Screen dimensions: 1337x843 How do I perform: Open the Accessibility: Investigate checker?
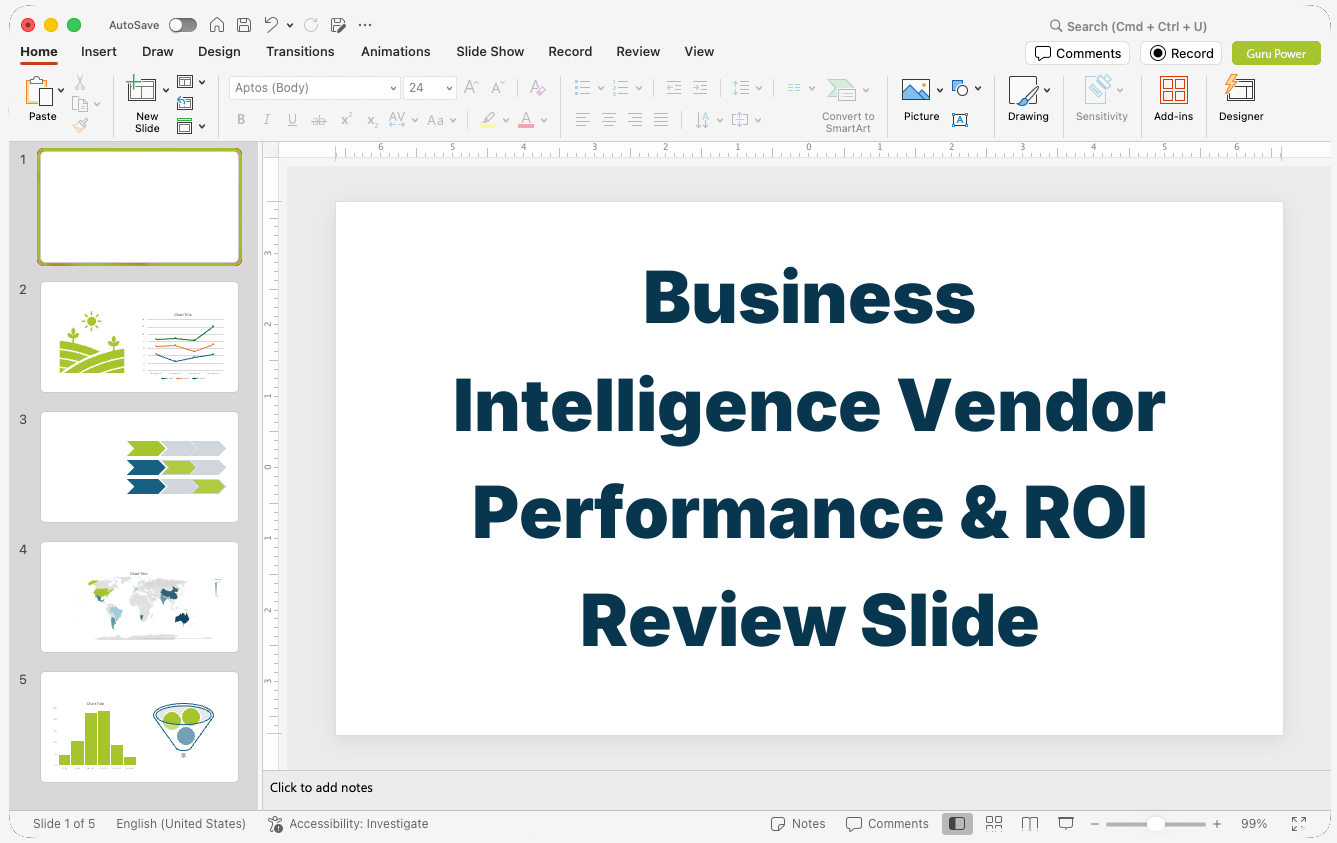tap(348, 824)
